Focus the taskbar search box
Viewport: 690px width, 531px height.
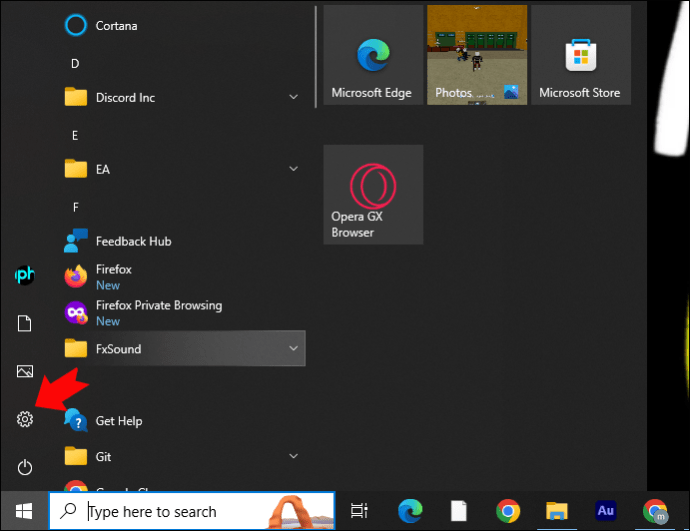[192, 511]
